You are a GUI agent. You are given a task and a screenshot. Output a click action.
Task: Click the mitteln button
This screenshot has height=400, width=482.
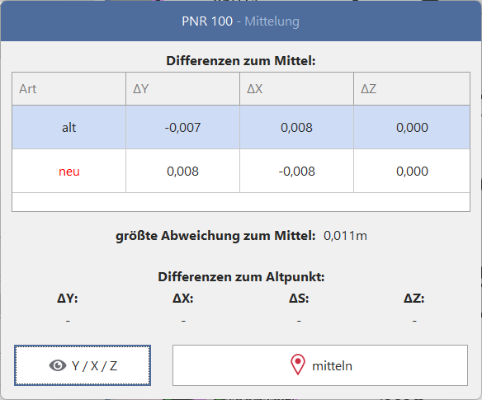coord(320,365)
